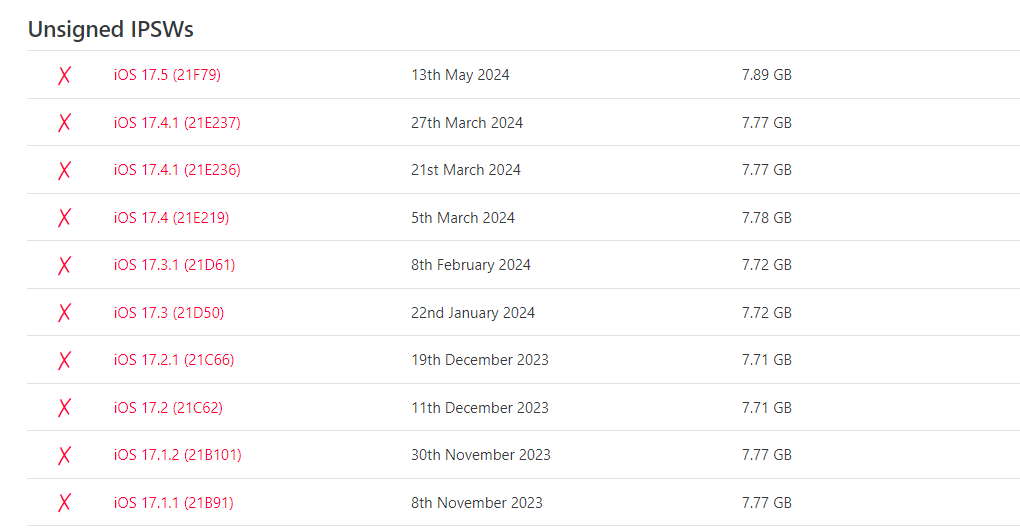Click the red X for iOS 17.1.1

64,503
